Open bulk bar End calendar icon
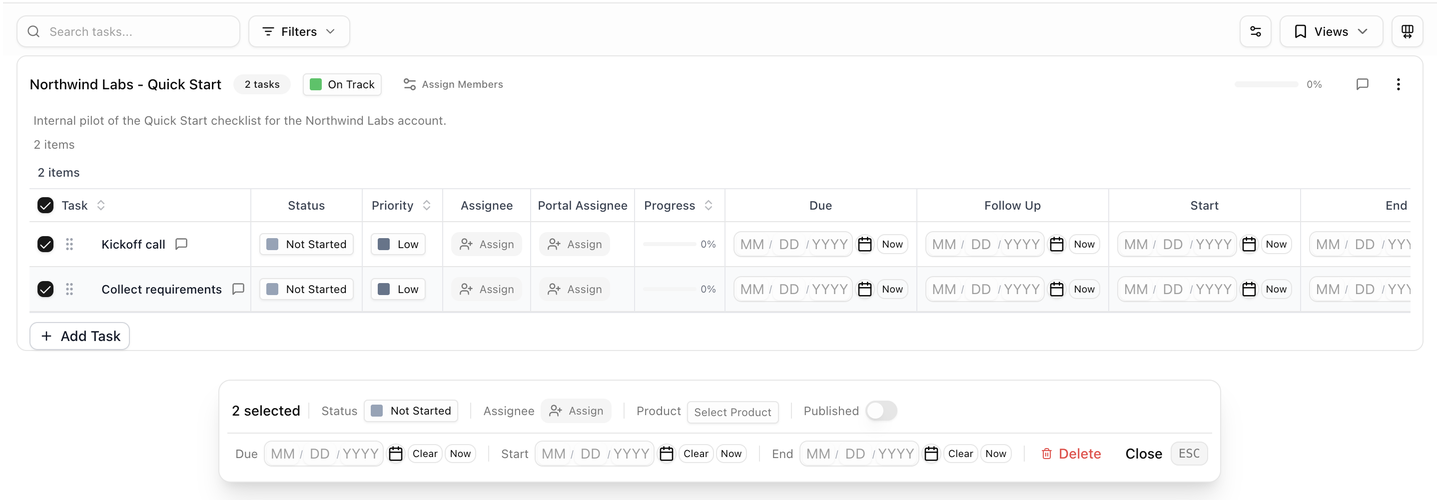 [931, 454]
